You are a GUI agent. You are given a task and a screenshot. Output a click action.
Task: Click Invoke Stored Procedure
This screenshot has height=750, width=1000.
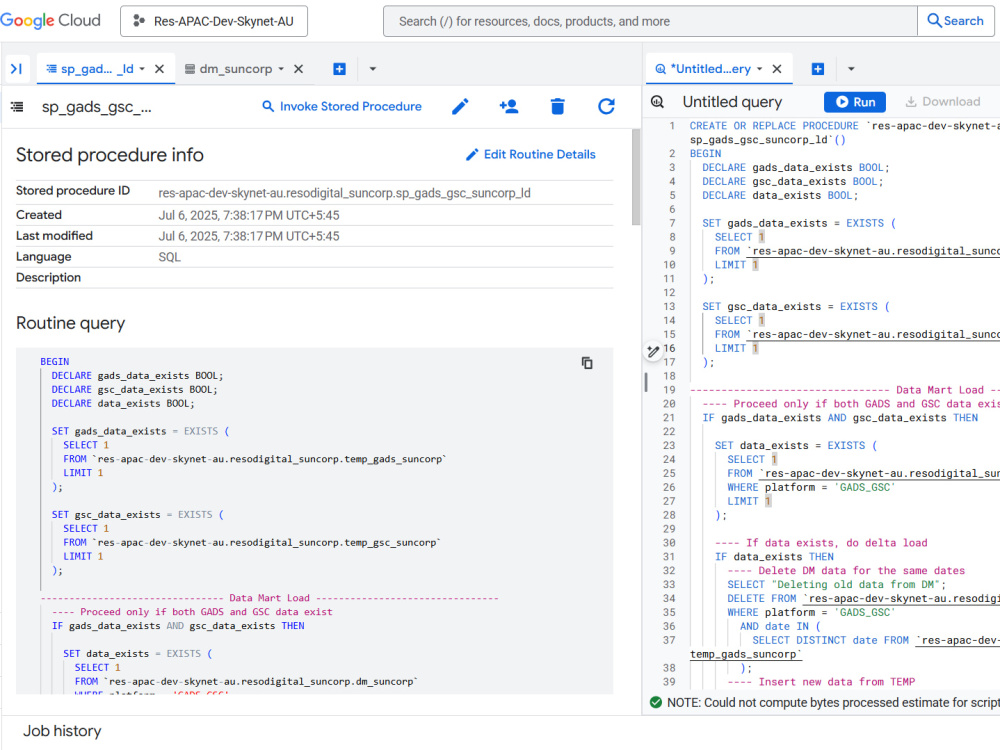342,107
